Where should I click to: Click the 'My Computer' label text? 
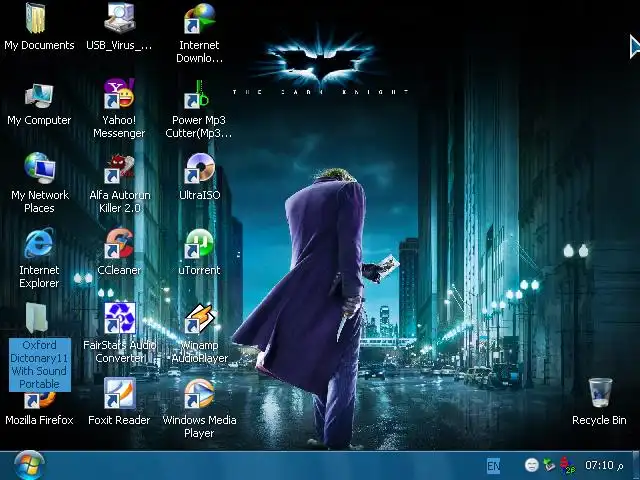point(39,120)
